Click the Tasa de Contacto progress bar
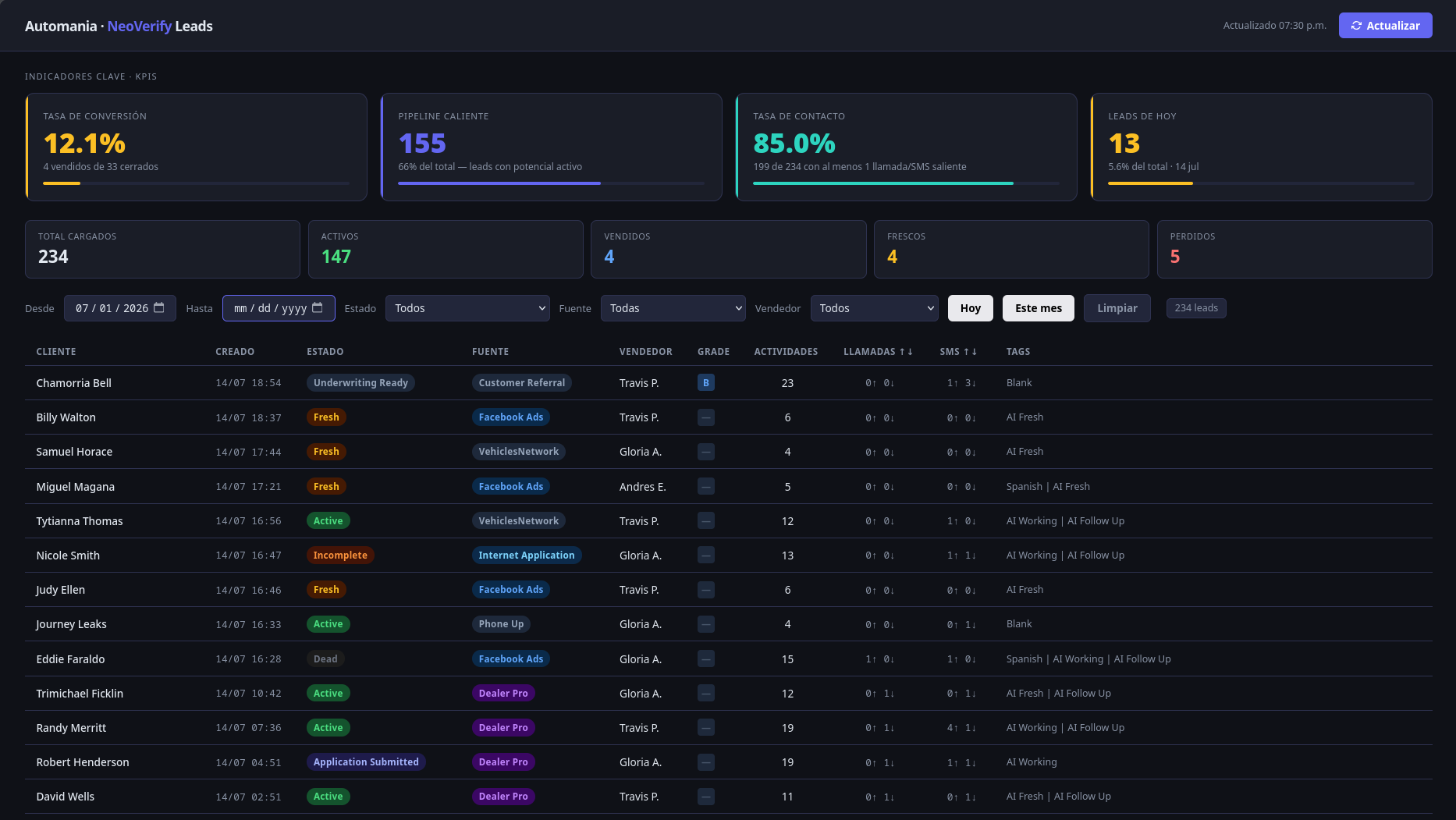The width and height of the screenshot is (1456, 820). [x=906, y=183]
